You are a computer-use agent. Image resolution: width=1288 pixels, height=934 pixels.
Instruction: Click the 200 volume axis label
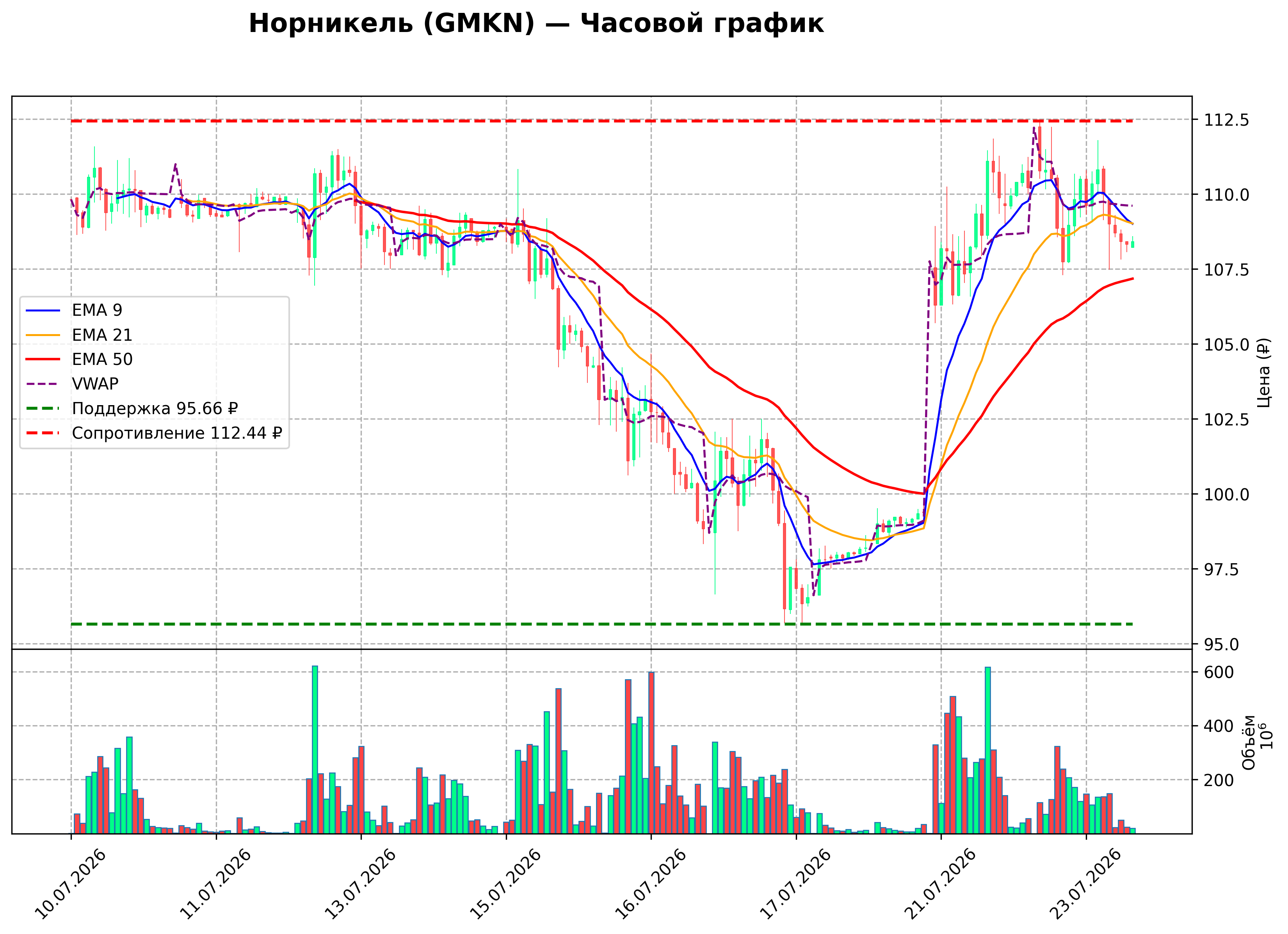[x=1219, y=780]
